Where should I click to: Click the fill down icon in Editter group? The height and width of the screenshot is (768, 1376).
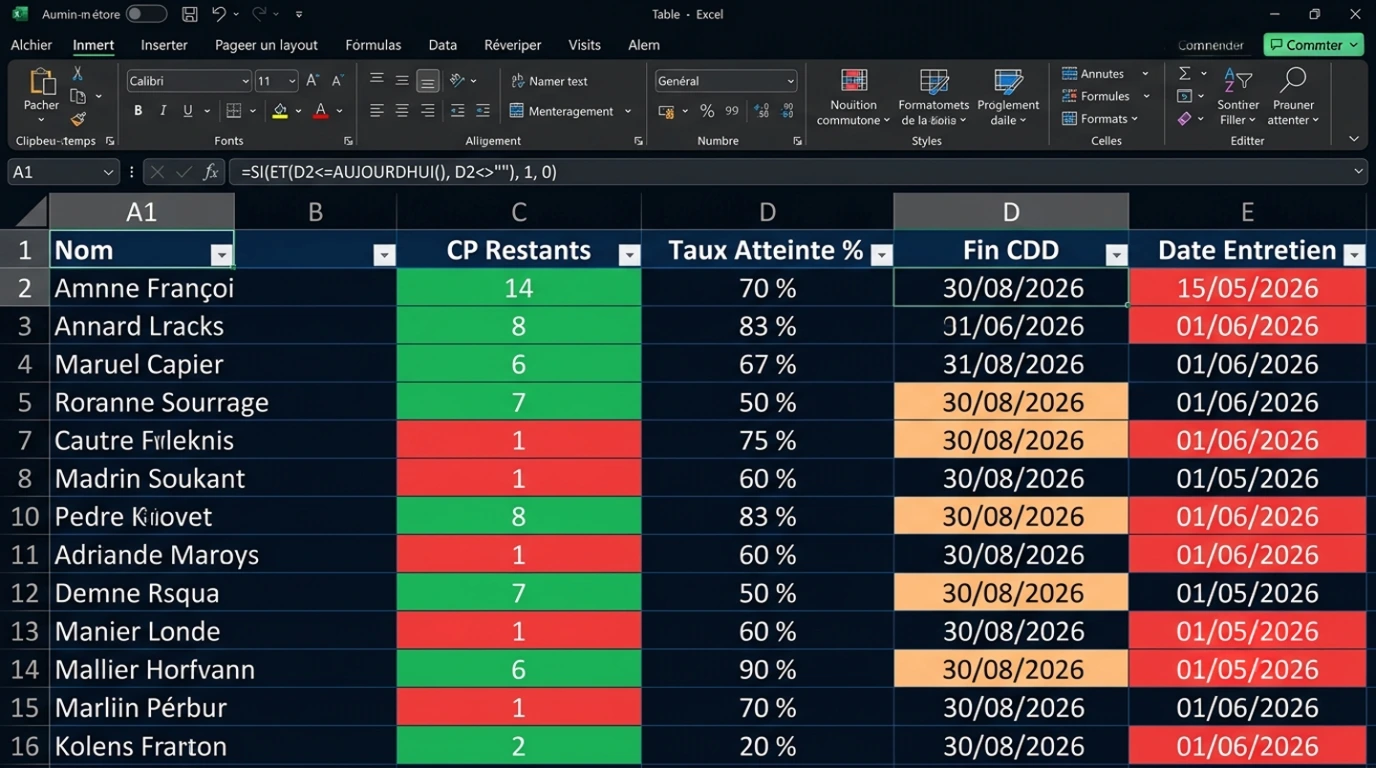(1184, 96)
